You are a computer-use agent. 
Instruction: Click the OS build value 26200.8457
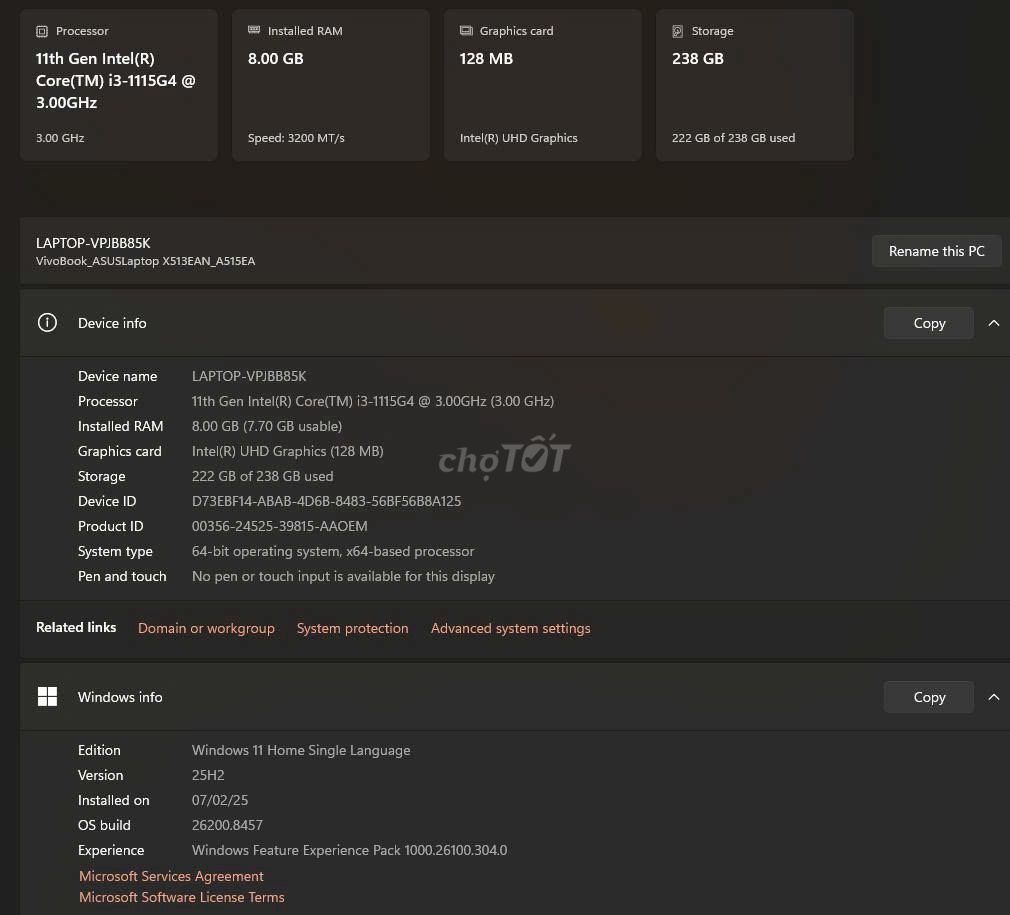pyautogui.click(x=227, y=825)
